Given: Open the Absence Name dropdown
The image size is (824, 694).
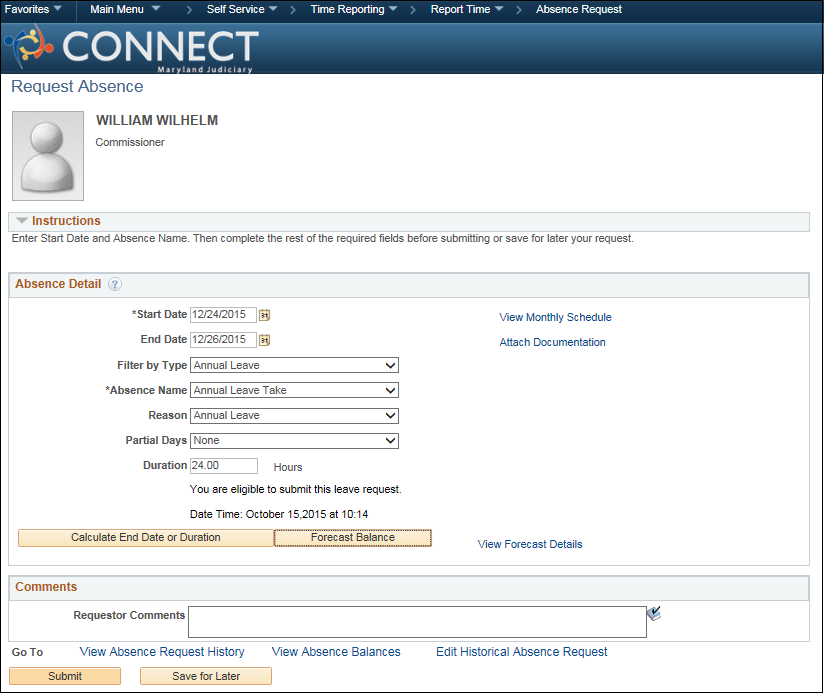Looking at the screenshot, I should [294, 390].
